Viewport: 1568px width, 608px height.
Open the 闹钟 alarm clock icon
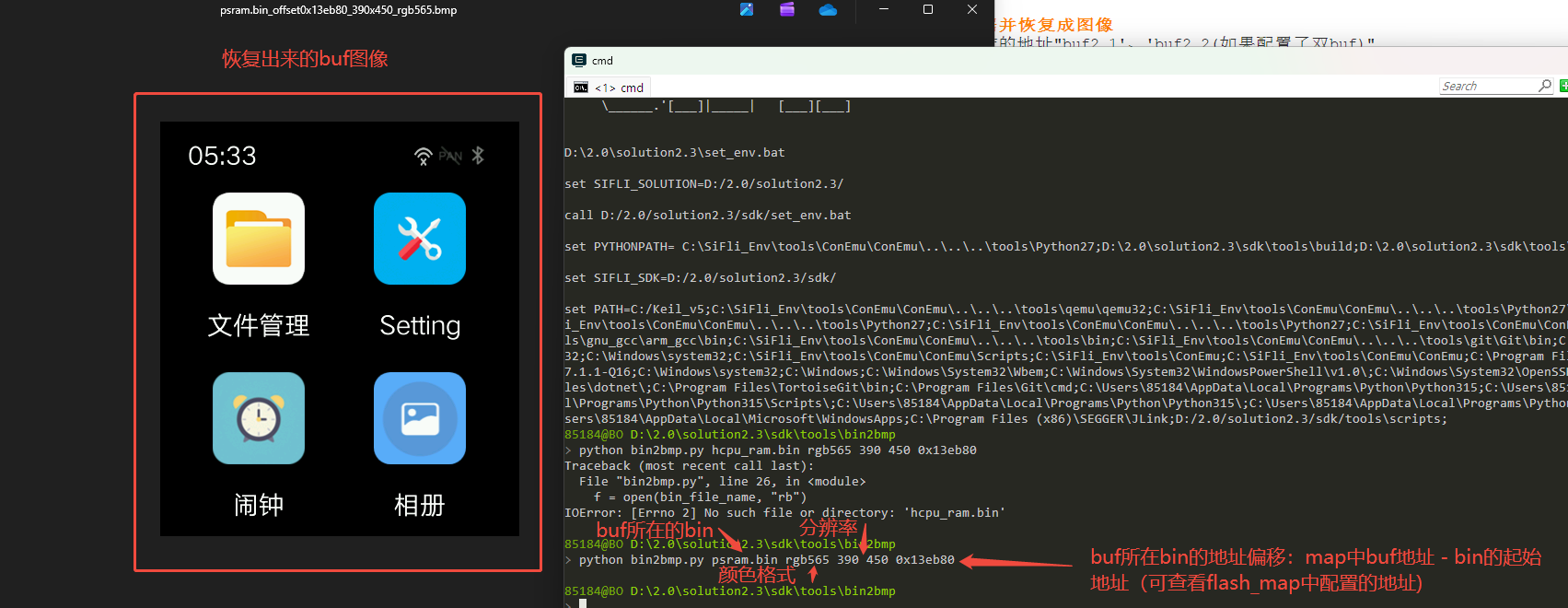tap(259, 418)
